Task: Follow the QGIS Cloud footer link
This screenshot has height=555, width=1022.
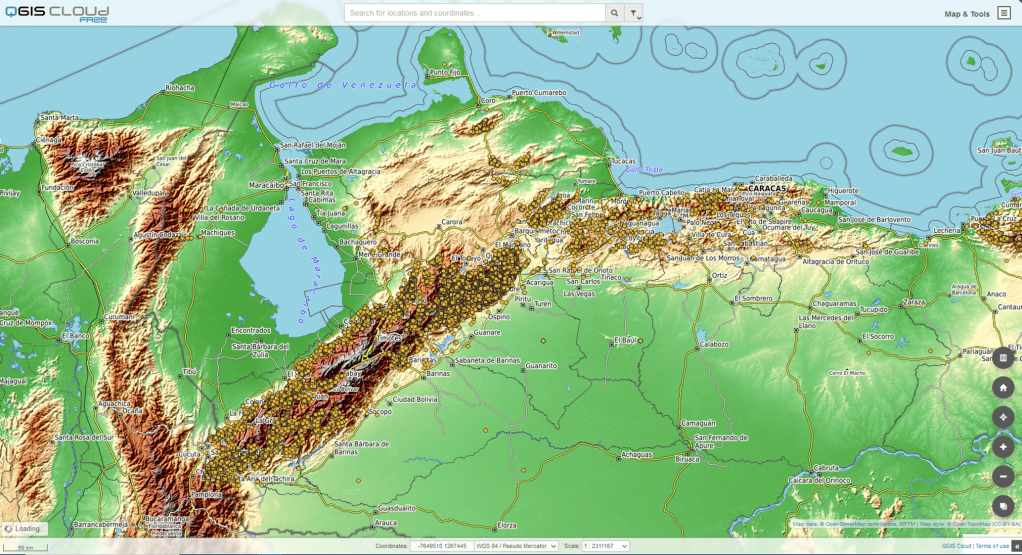Action: (x=956, y=546)
